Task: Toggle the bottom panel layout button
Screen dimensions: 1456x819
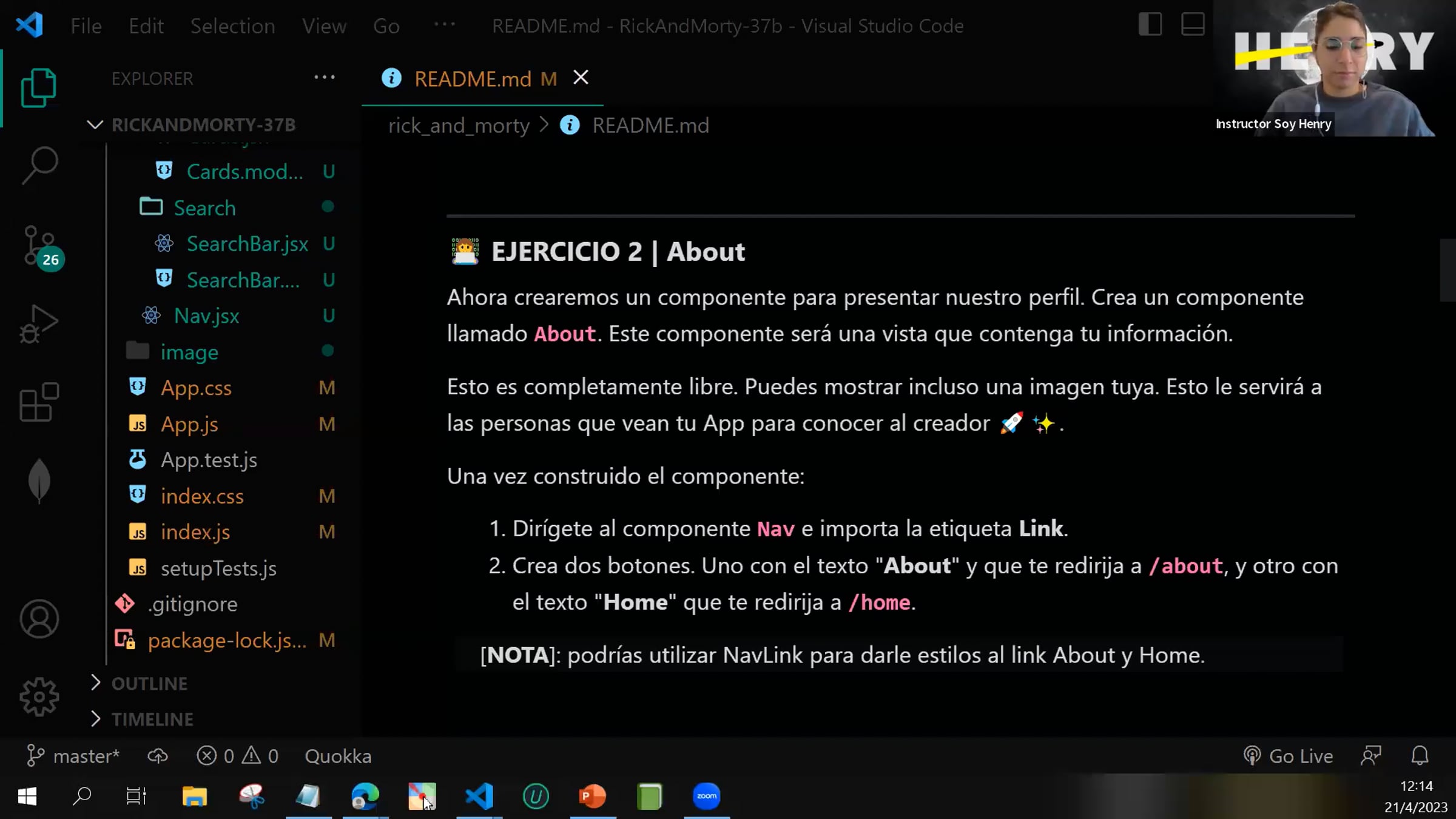Action: click(x=1193, y=25)
